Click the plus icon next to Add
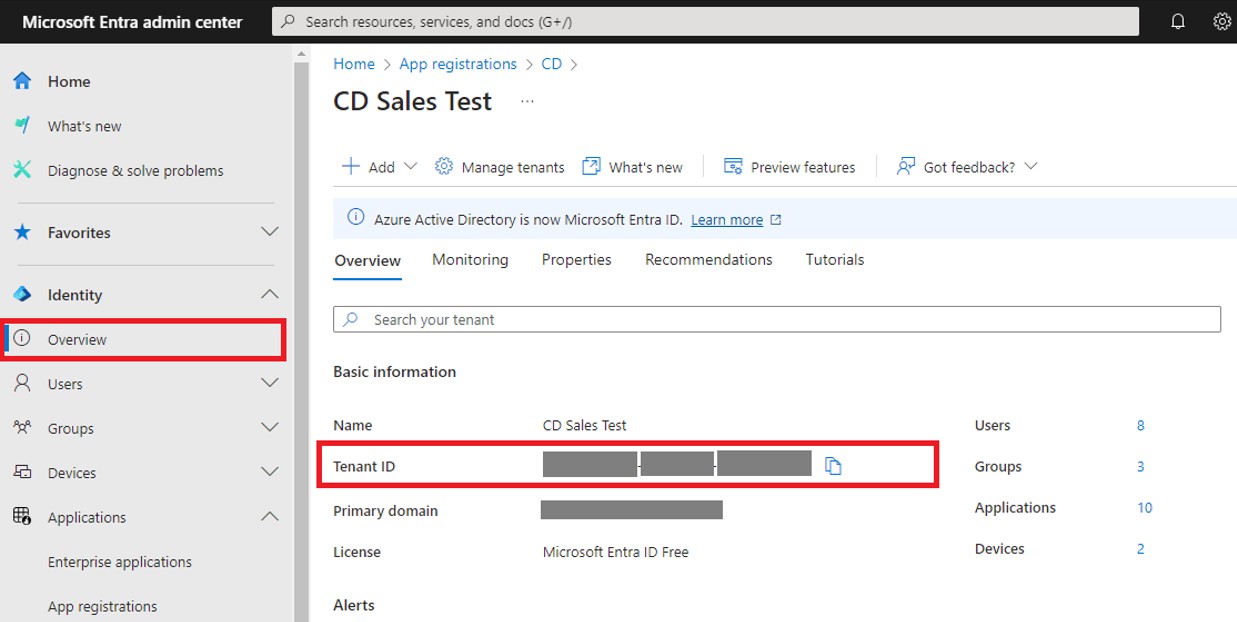The width and height of the screenshot is (1237, 622). [x=351, y=166]
